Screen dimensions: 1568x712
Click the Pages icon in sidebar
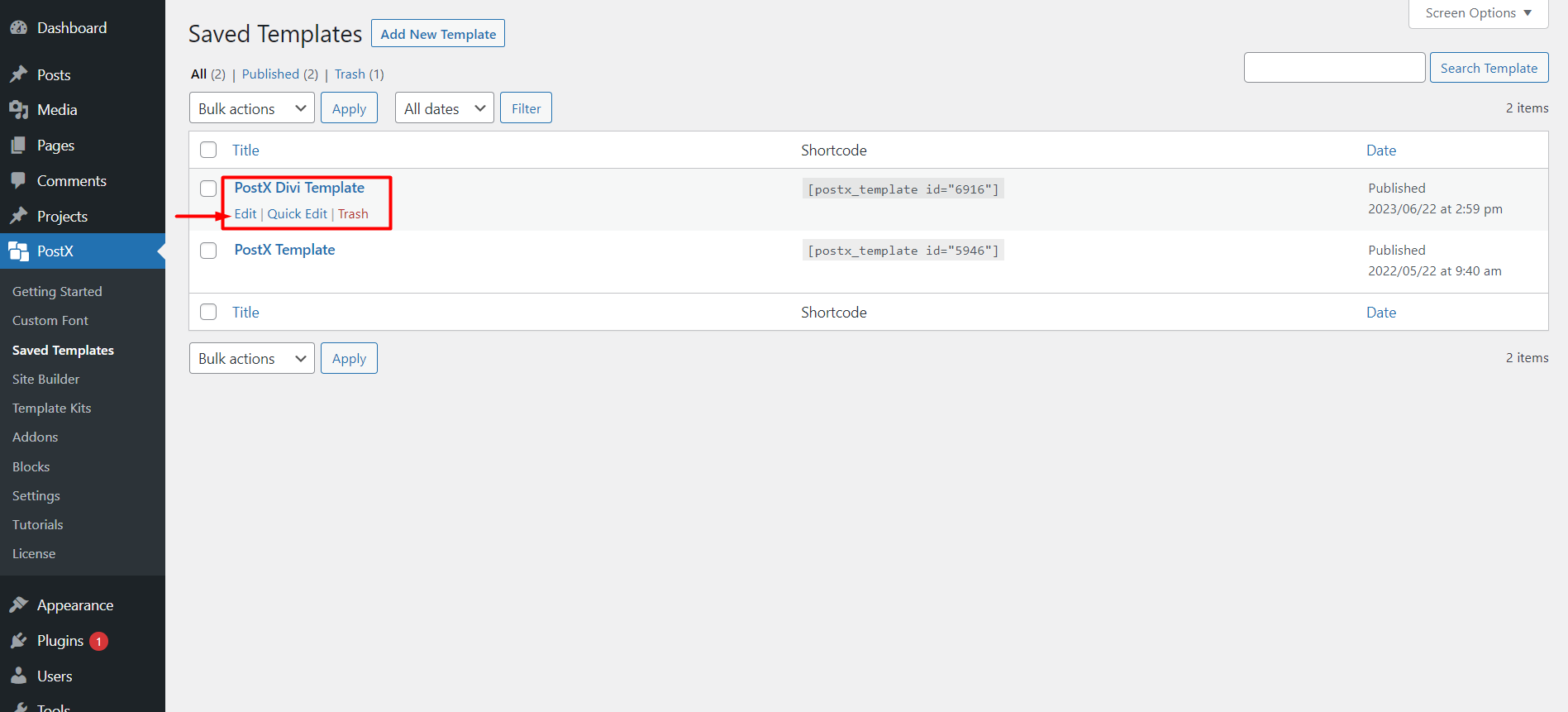18,146
